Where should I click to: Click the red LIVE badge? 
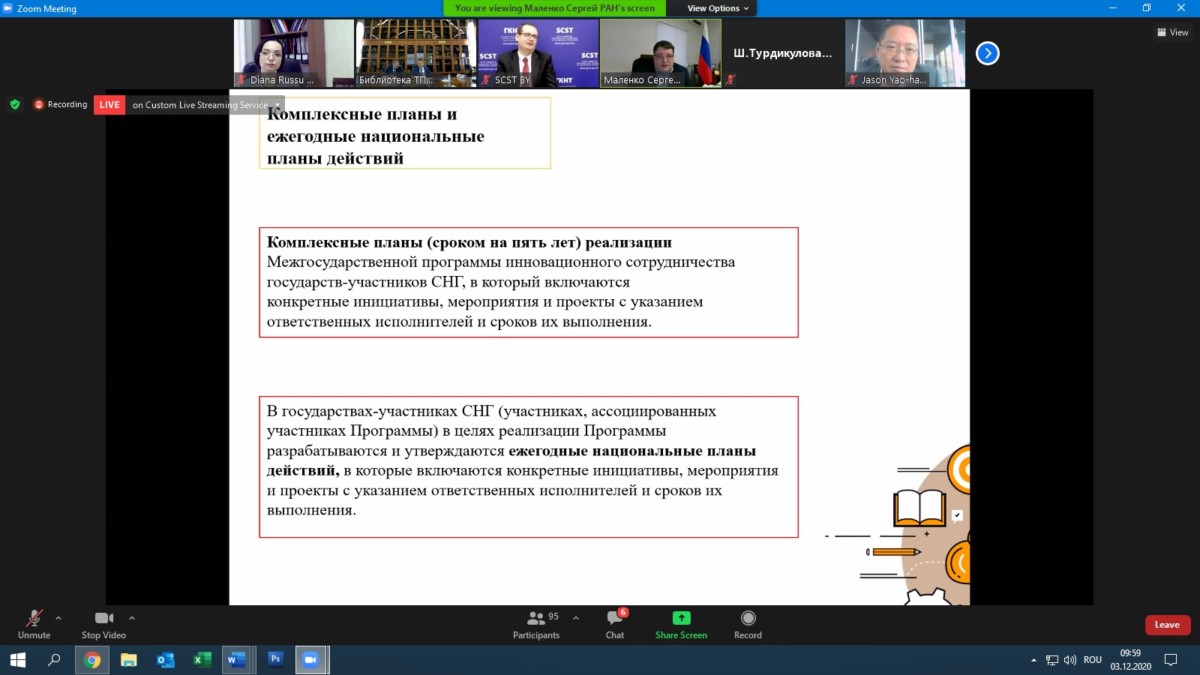tap(109, 105)
